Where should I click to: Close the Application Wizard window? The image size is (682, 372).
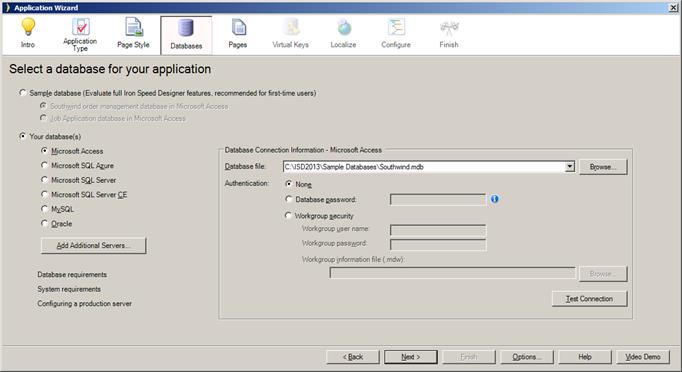[673, 7]
